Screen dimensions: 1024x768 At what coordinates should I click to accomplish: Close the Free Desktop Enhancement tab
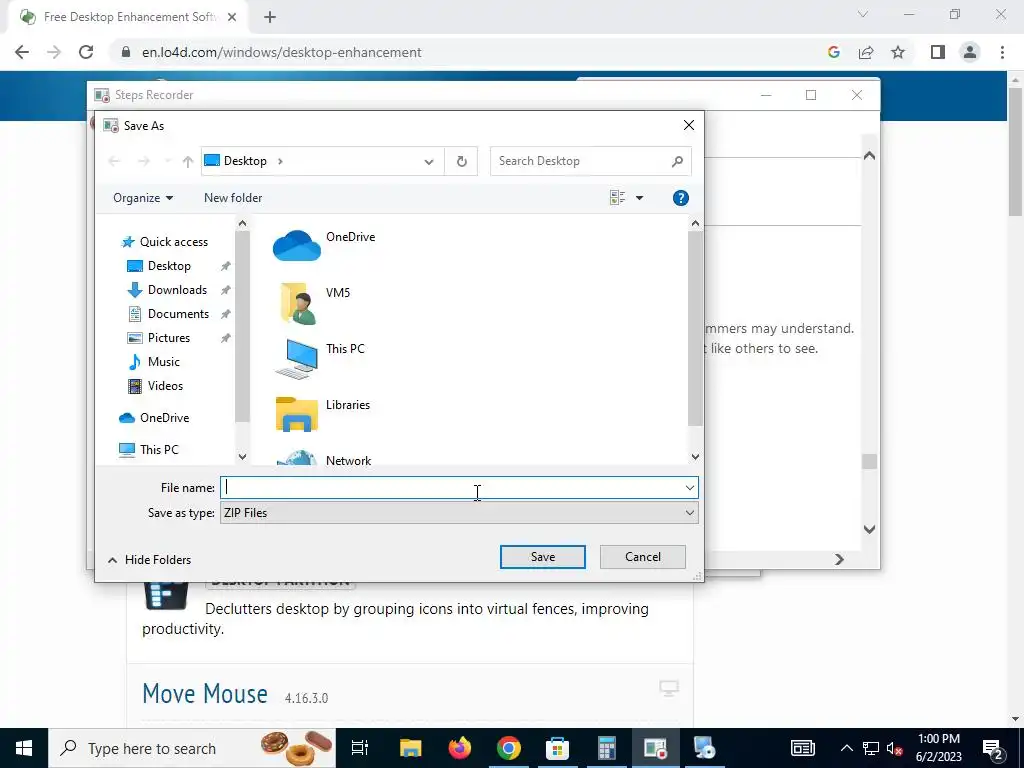(x=232, y=17)
